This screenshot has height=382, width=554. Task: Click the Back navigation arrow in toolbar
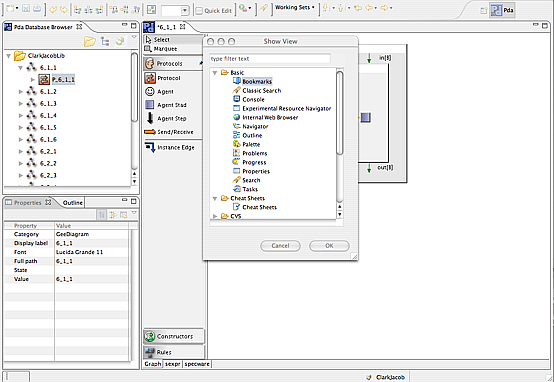(x=368, y=8)
